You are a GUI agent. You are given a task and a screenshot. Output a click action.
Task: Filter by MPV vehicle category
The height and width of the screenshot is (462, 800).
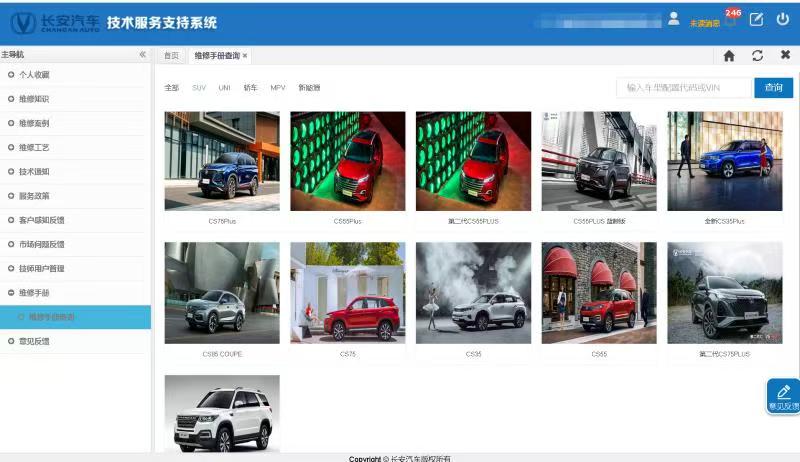(277, 88)
